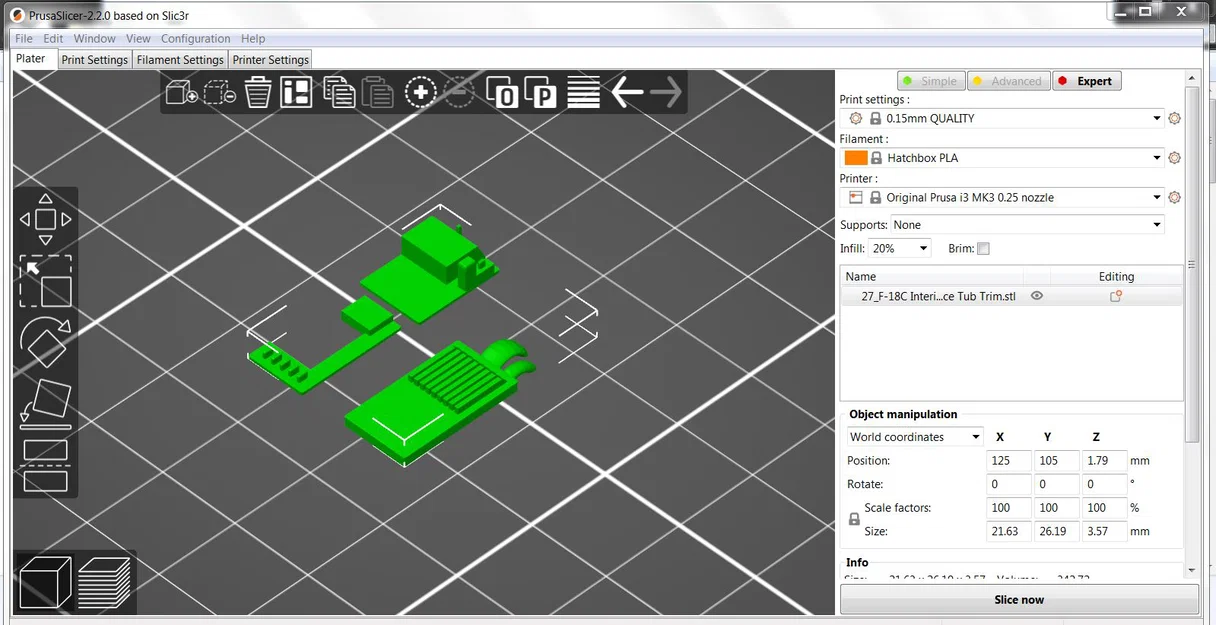
Task: Open the World coordinates dropdown
Action: tap(915, 437)
